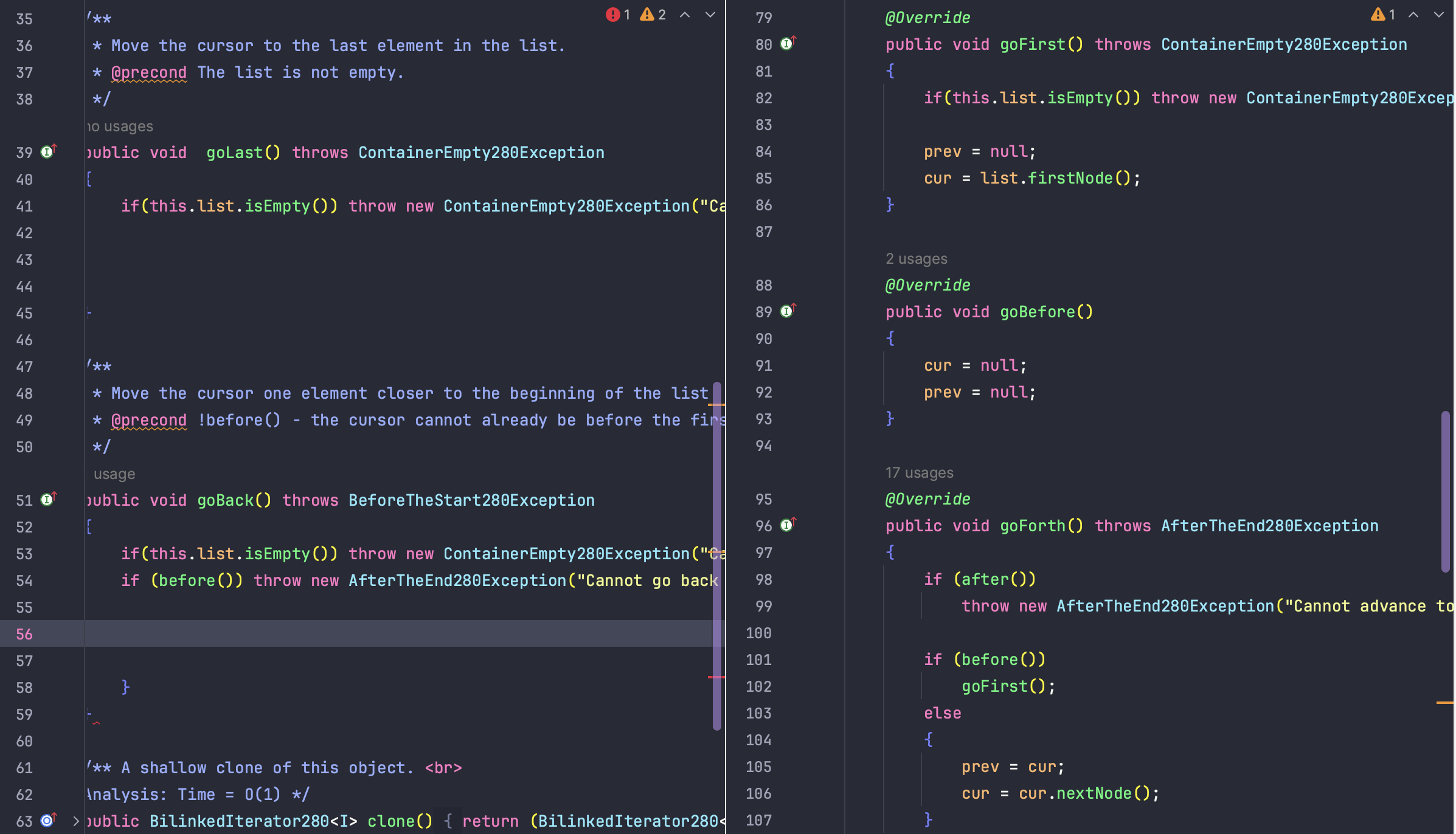
Task: Select line number 56 in the gutter
Action: point(24,634)
